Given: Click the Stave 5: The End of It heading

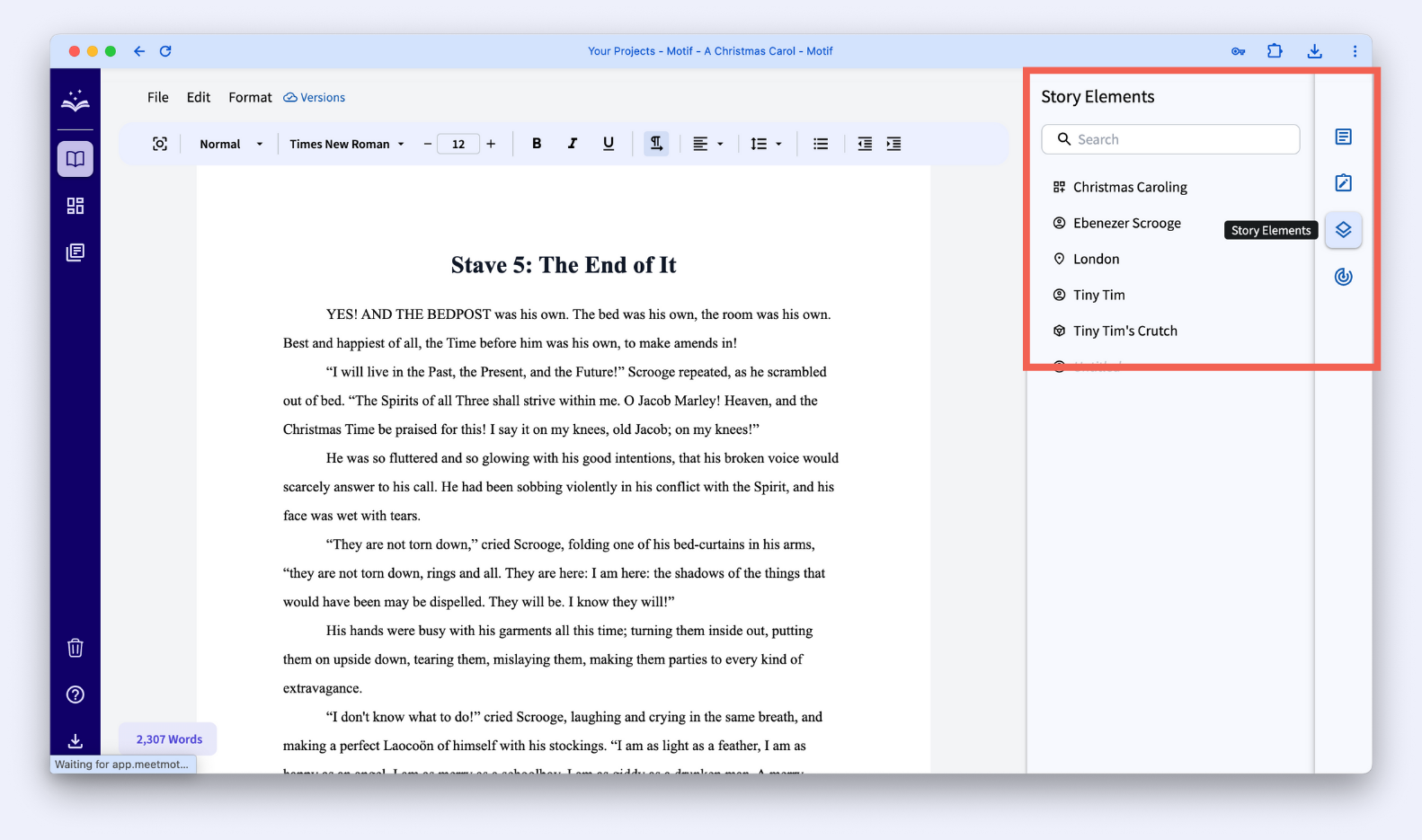Looking at the screenshot, I should 564,265.
